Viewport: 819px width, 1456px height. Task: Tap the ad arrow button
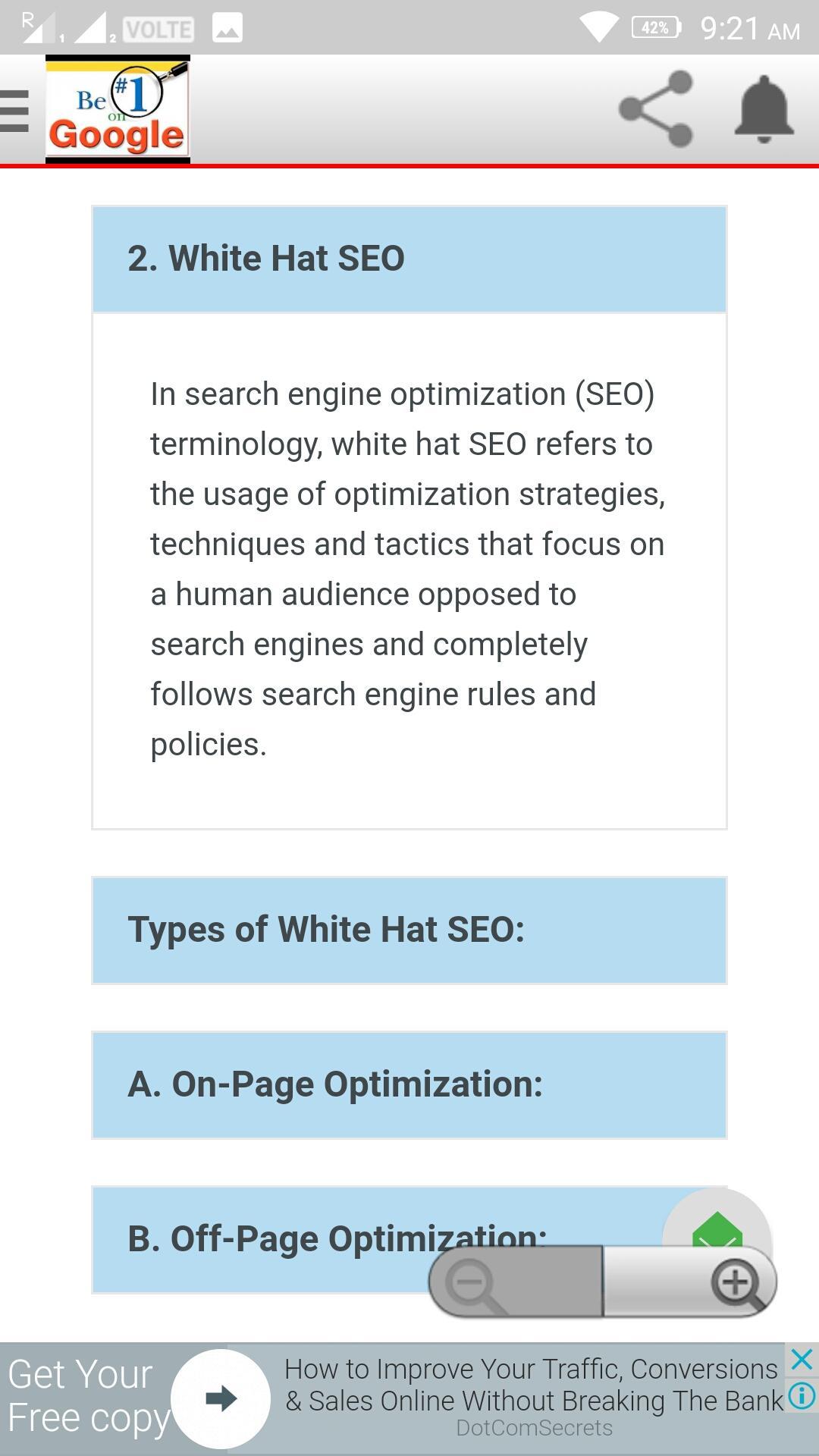(221, 1398)
